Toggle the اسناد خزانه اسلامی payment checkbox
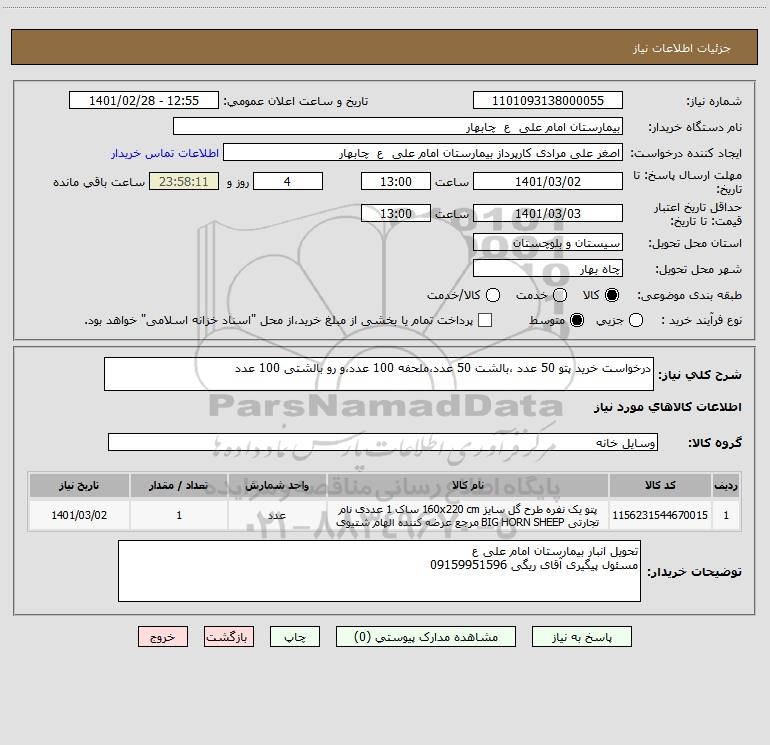 point(485,320)
